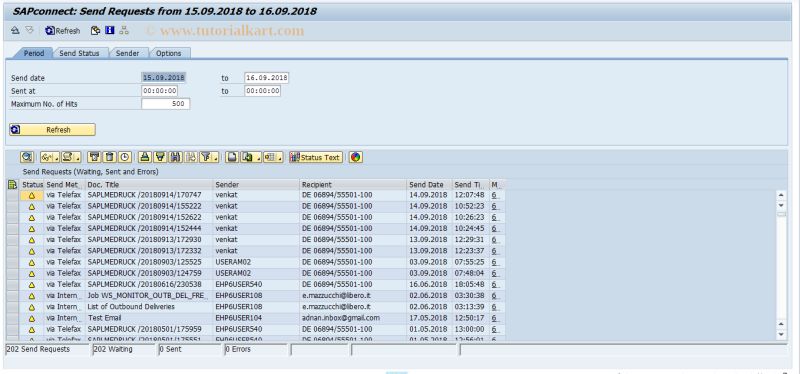Click the Status Text button
The height and width of the screenshot is (374, 800).
(315, 157)
